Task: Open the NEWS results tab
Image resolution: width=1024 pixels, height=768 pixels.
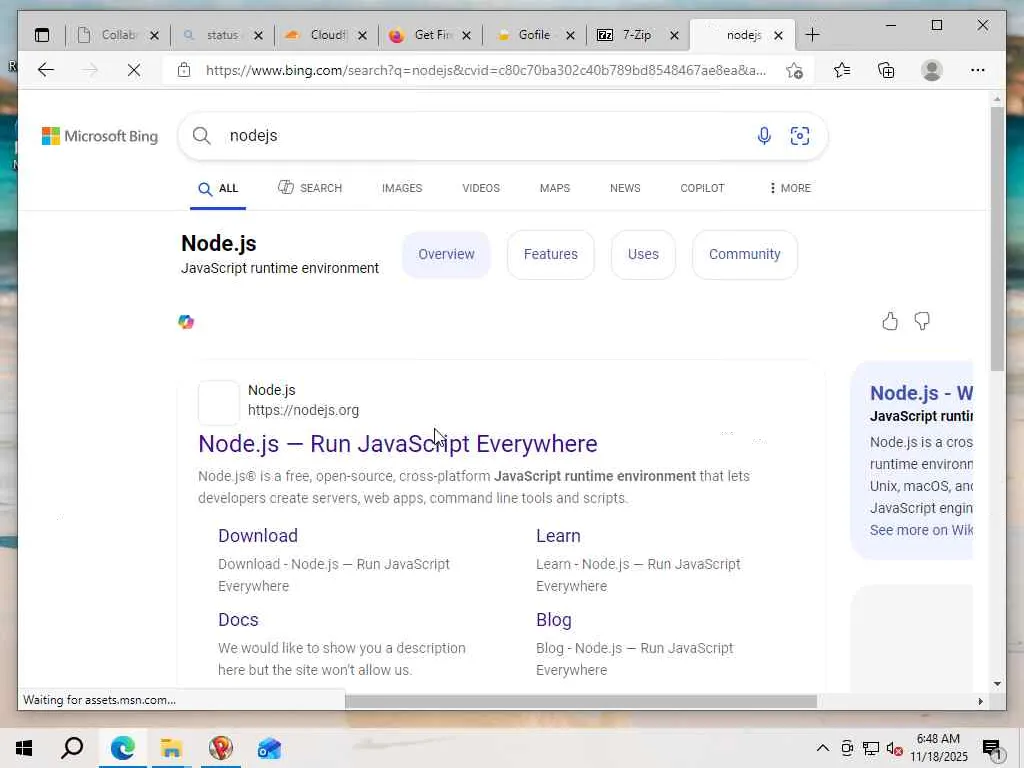Action: tap(625, 188)
